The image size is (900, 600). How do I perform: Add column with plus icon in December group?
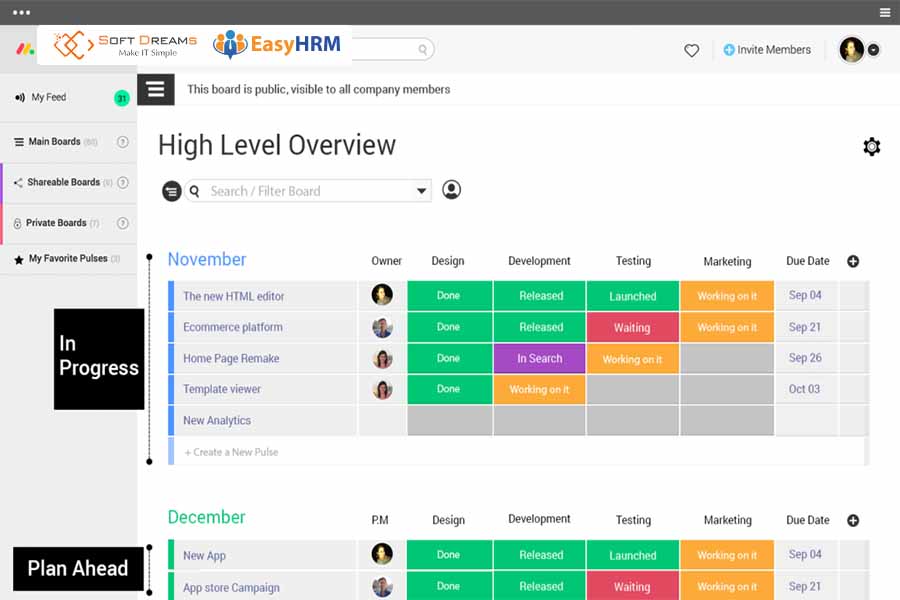[x=853, y=520]
